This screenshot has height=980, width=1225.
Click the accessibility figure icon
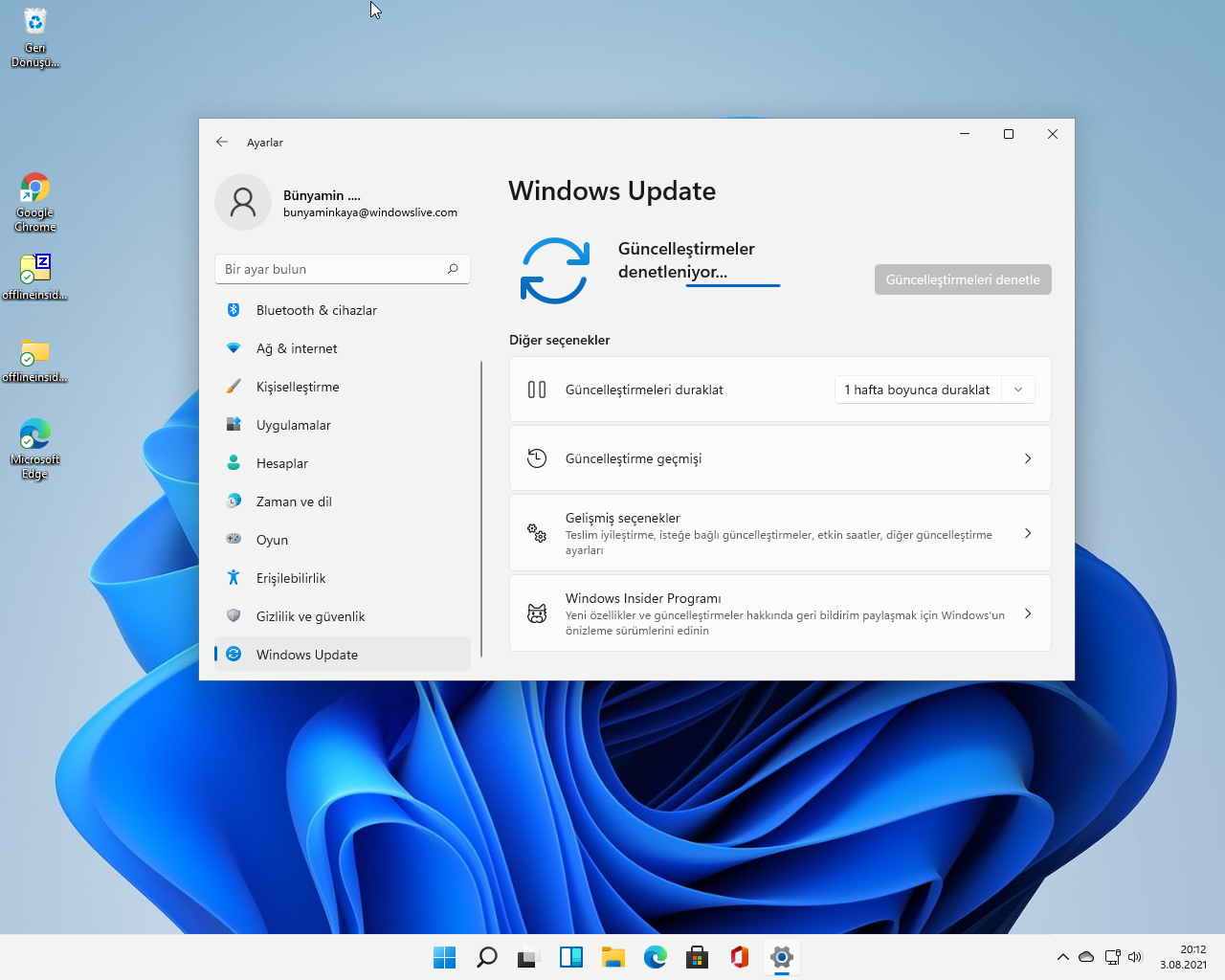coord(234,577)
